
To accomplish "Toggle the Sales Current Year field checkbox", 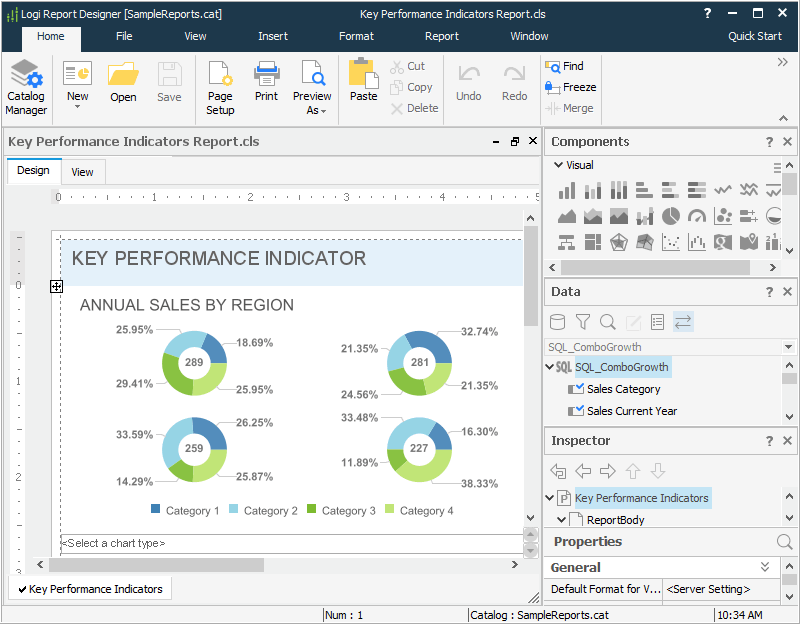I will pos(575,411).
